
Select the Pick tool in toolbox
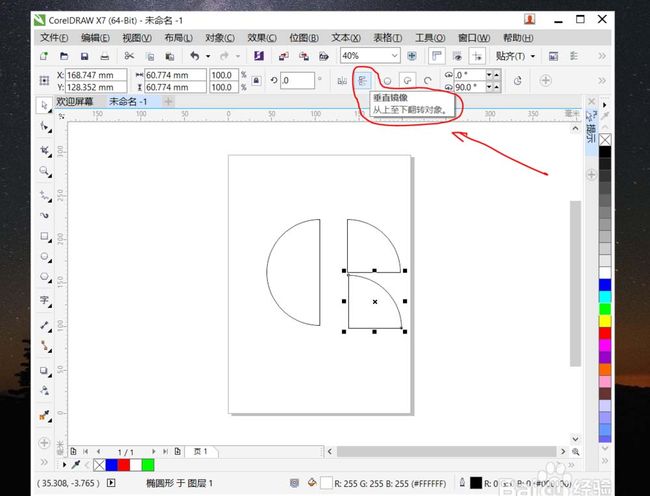tap(44, 105)
